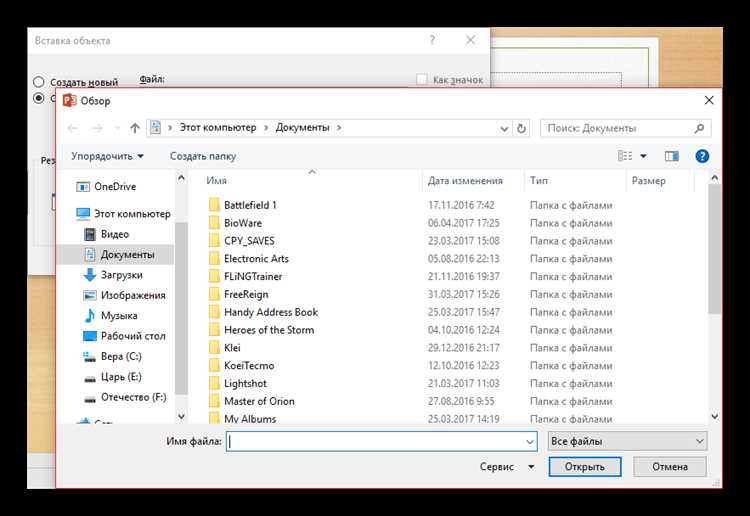This screenshot has height=516, width=750.
Task: Click the search magnifier icon
Action: click(699, 128)
